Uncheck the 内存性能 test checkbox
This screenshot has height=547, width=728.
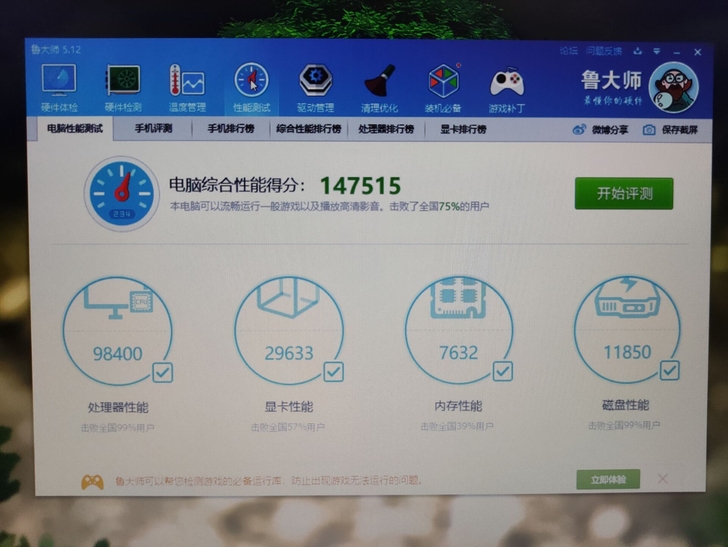502,371
